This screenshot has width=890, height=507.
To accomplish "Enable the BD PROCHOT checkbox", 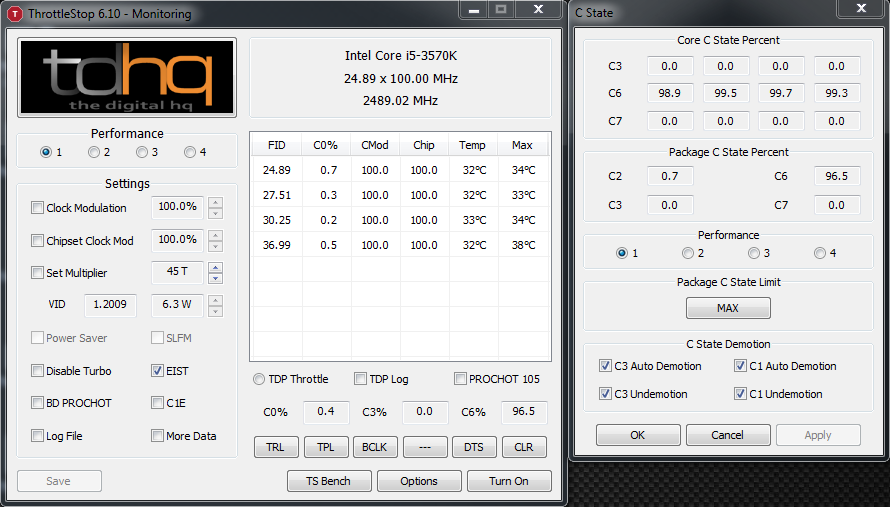I will tap(37, 403).
